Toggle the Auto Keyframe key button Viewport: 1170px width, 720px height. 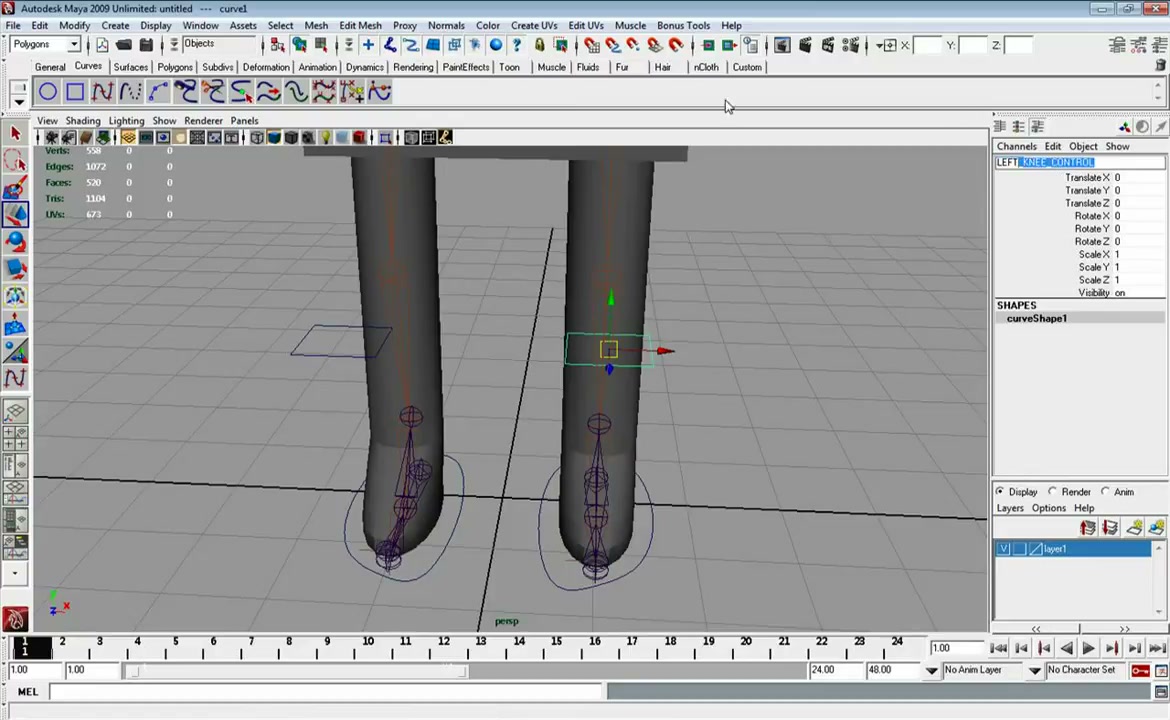[x=1140, y=670]
